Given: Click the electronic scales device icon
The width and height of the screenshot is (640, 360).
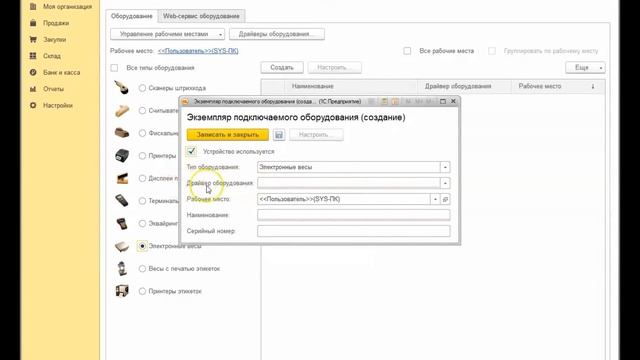Looking at the screenshot, I should pyautogui.click(x=122, y=246).
